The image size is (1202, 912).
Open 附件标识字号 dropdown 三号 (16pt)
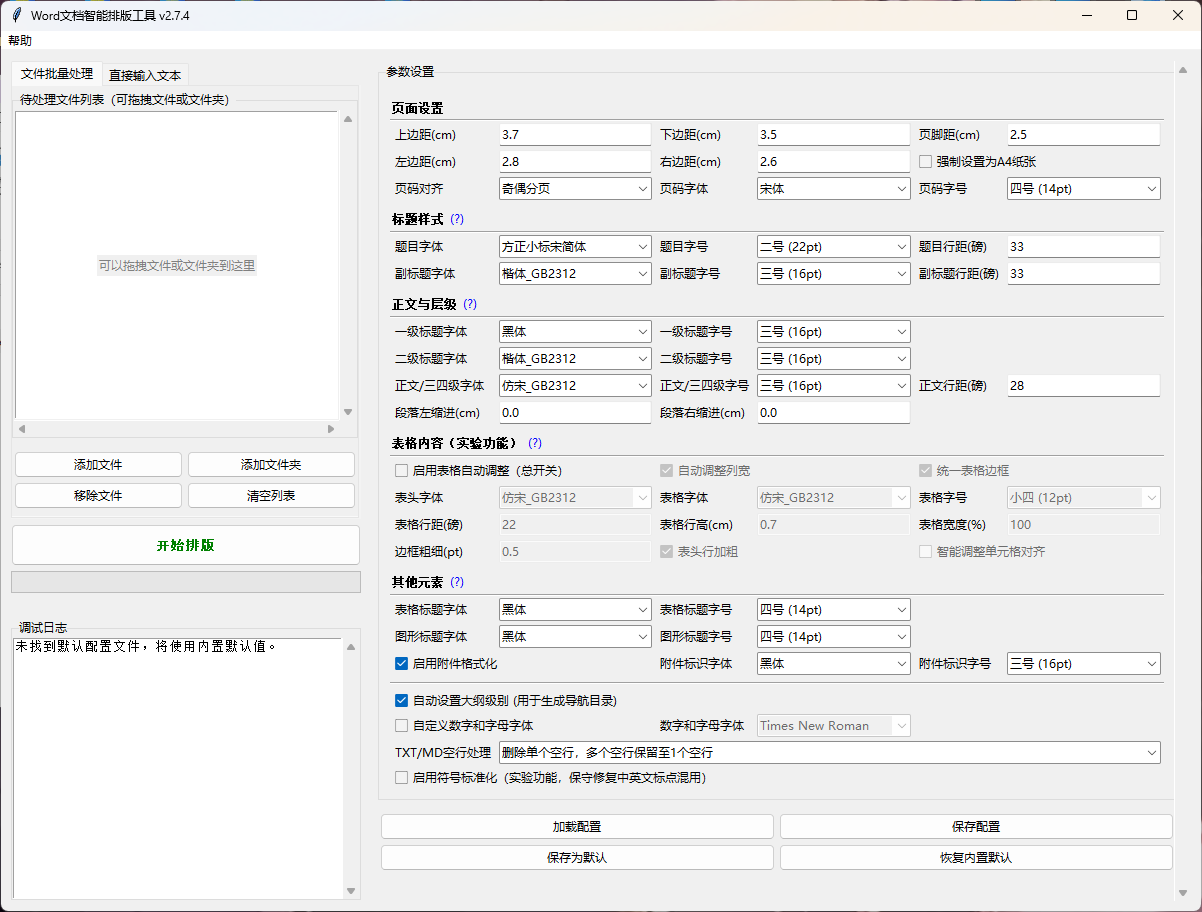tap(1083, 663)
